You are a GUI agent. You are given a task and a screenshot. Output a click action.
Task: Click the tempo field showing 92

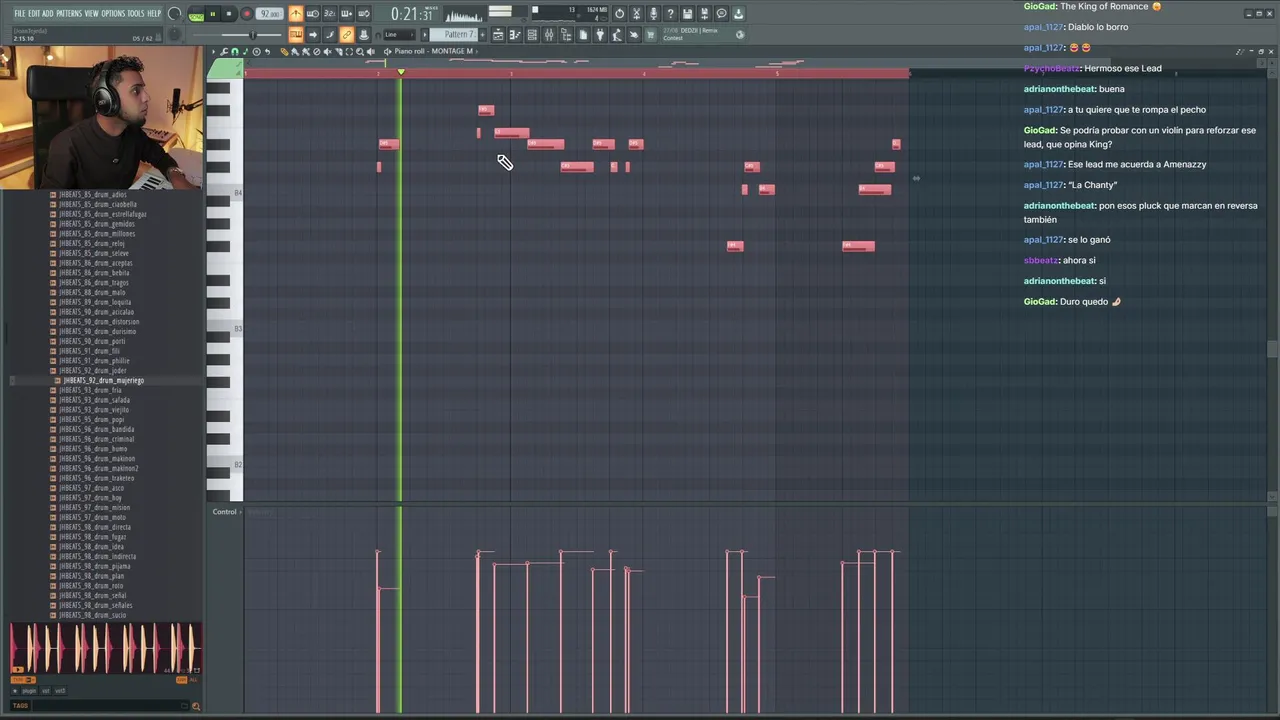pyautogui.click(x=270, y=14)
